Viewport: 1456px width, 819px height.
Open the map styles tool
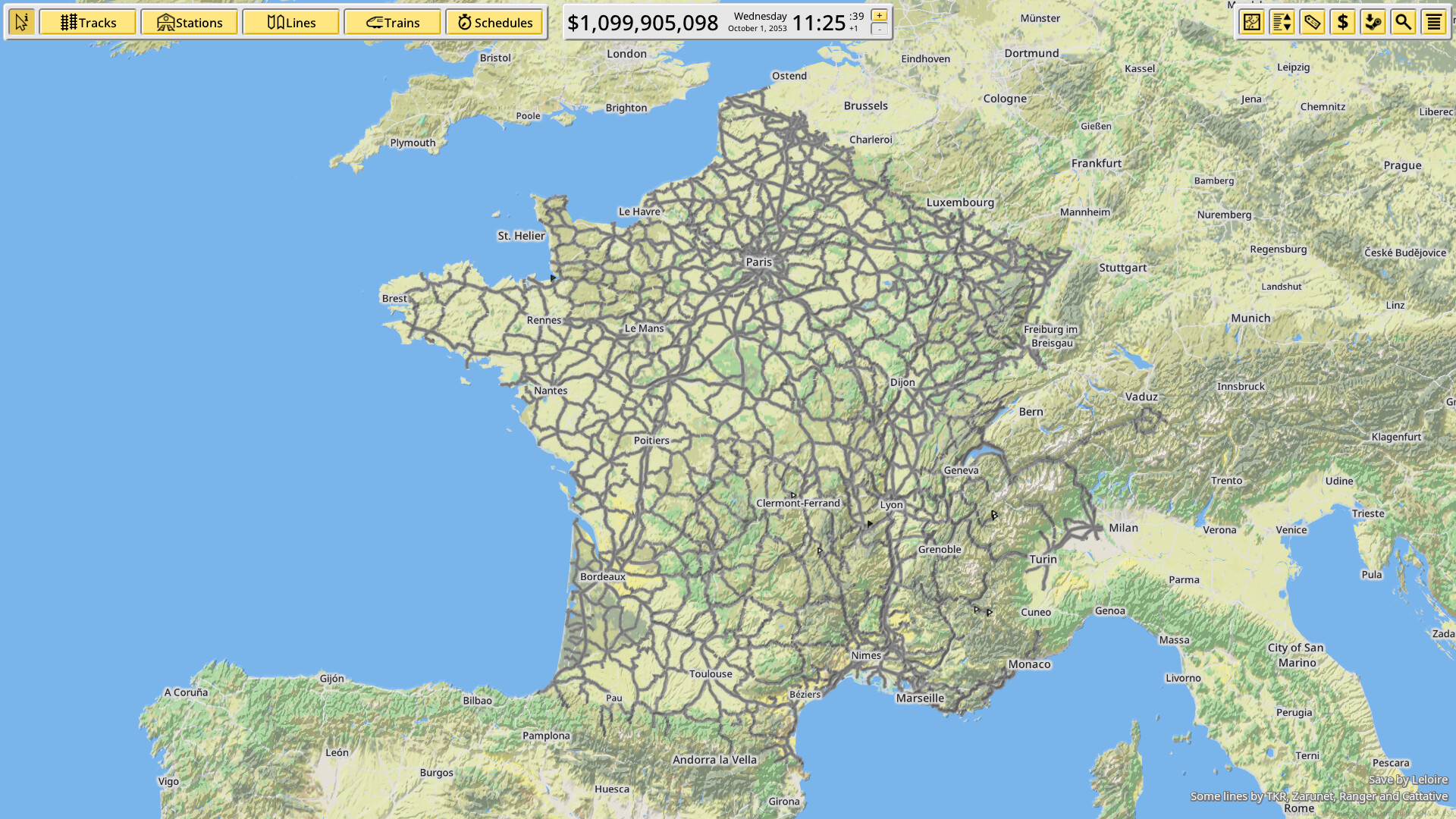(x=1251, y=22)
